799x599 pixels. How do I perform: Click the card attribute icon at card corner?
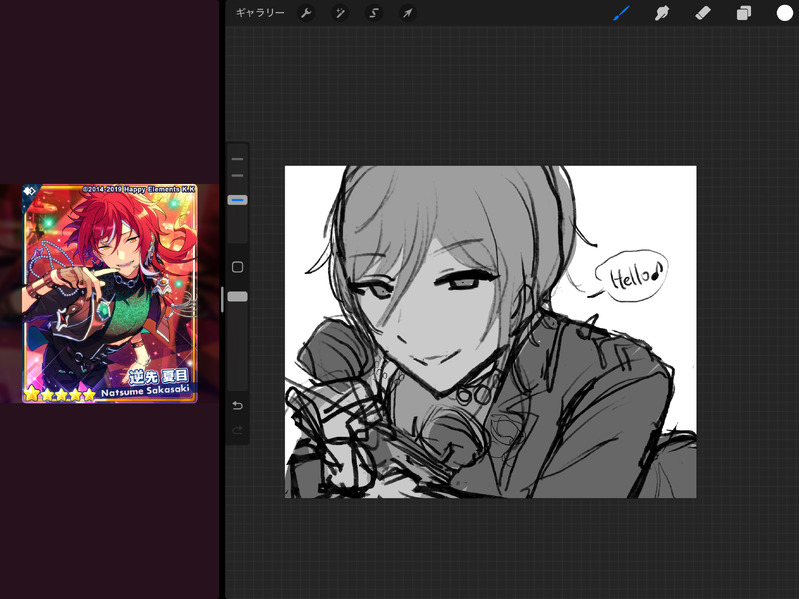[30, 191]
